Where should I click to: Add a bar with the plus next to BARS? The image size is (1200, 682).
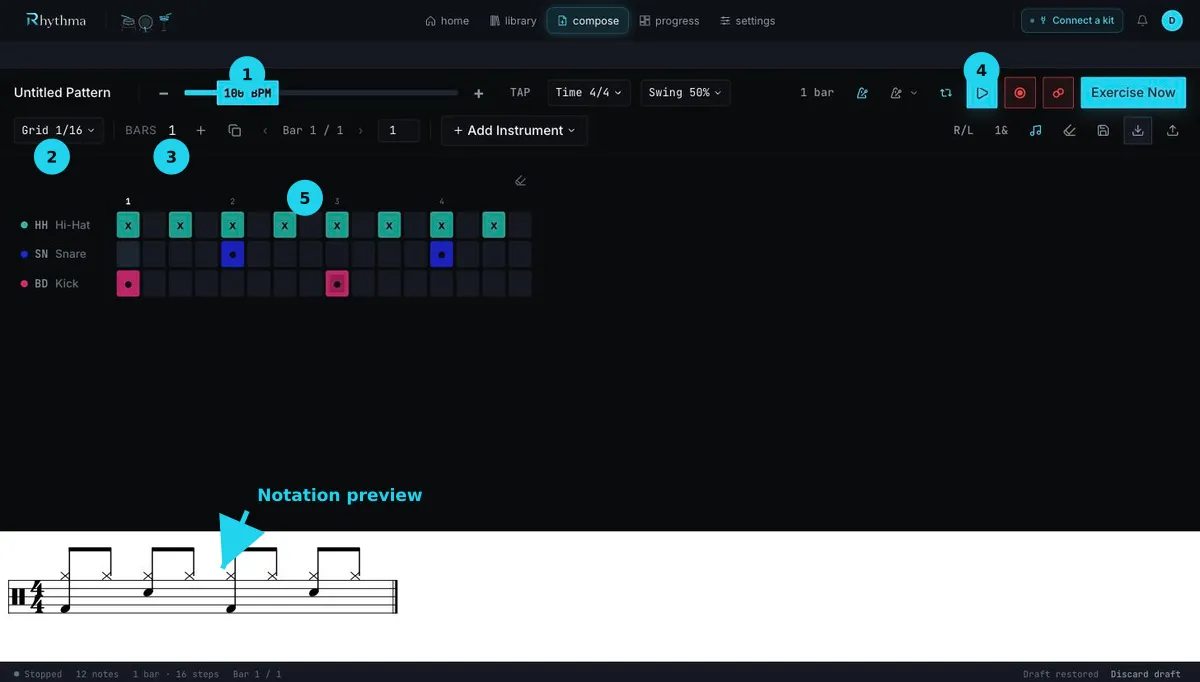[201, 130]
